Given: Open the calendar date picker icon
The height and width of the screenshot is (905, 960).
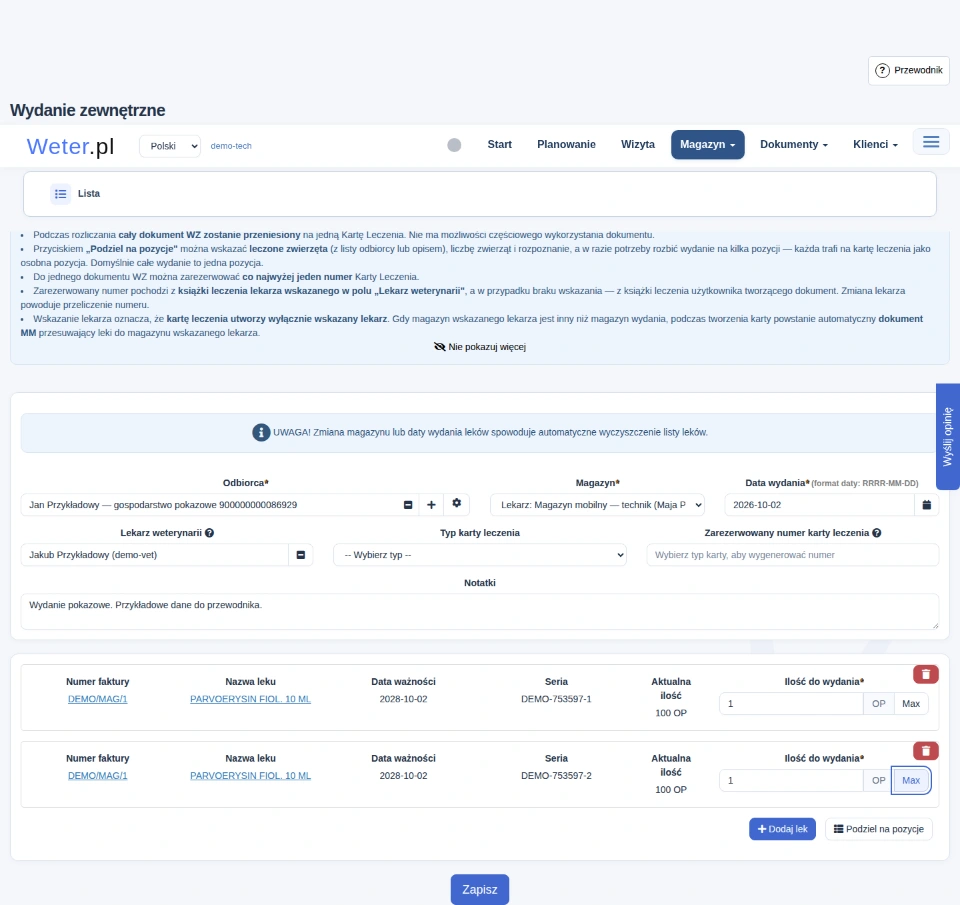Looking at the screenshot, I should tap(927, 505).
